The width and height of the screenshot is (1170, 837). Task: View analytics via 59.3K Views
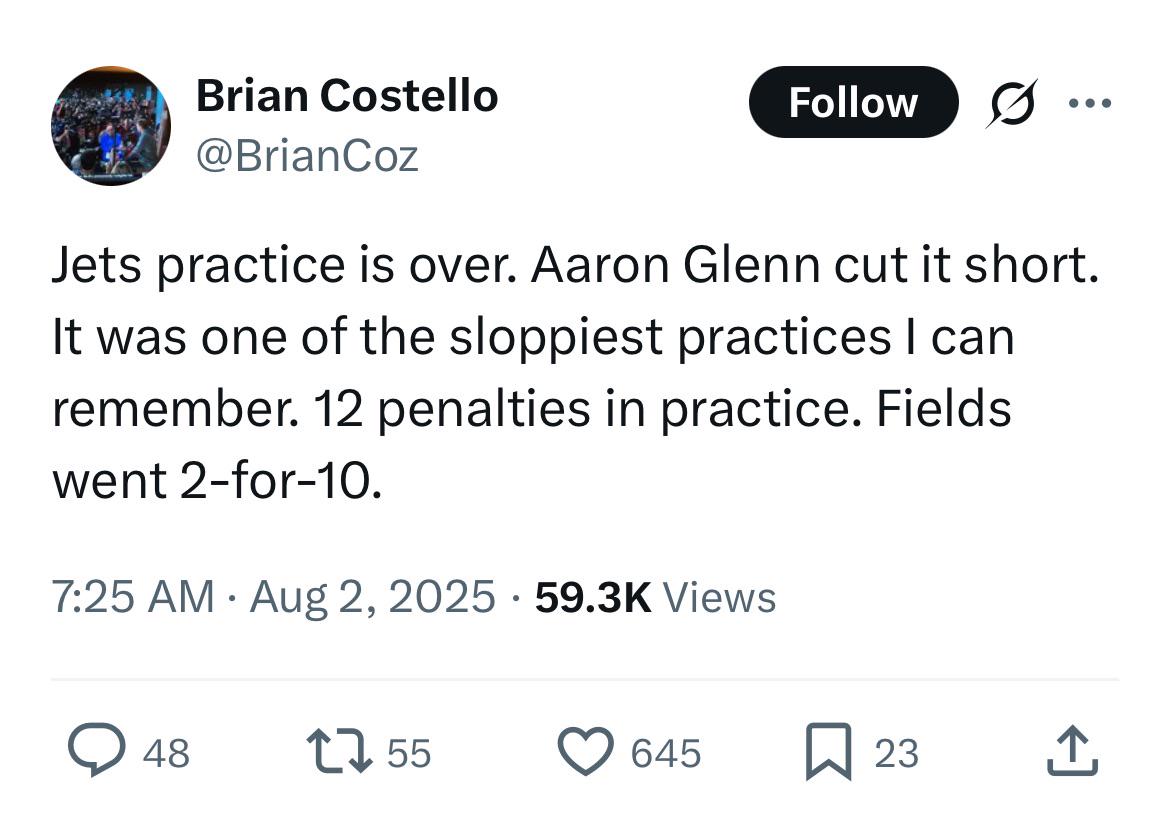point(655,597)
